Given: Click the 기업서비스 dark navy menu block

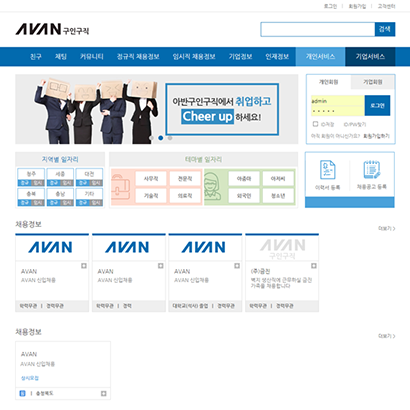Looking at the screenshot, I should click(x=370, y=57).
